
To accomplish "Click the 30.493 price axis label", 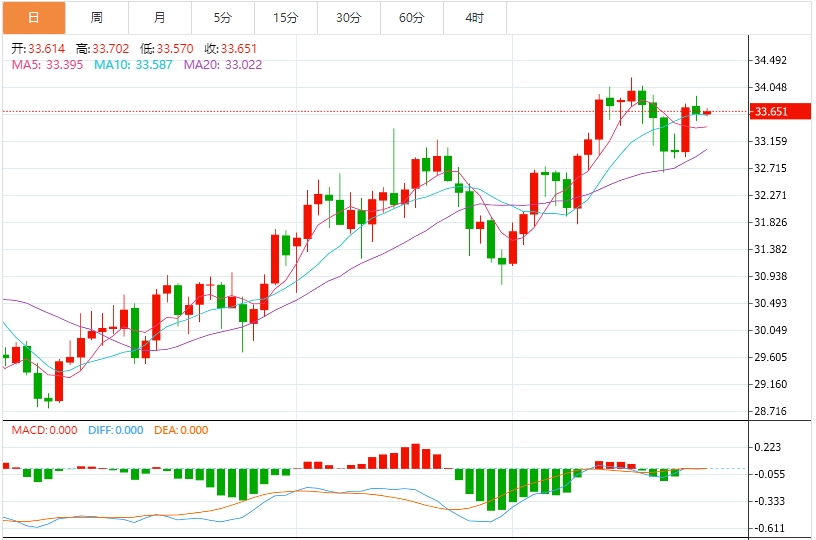I will click(771, 303).
